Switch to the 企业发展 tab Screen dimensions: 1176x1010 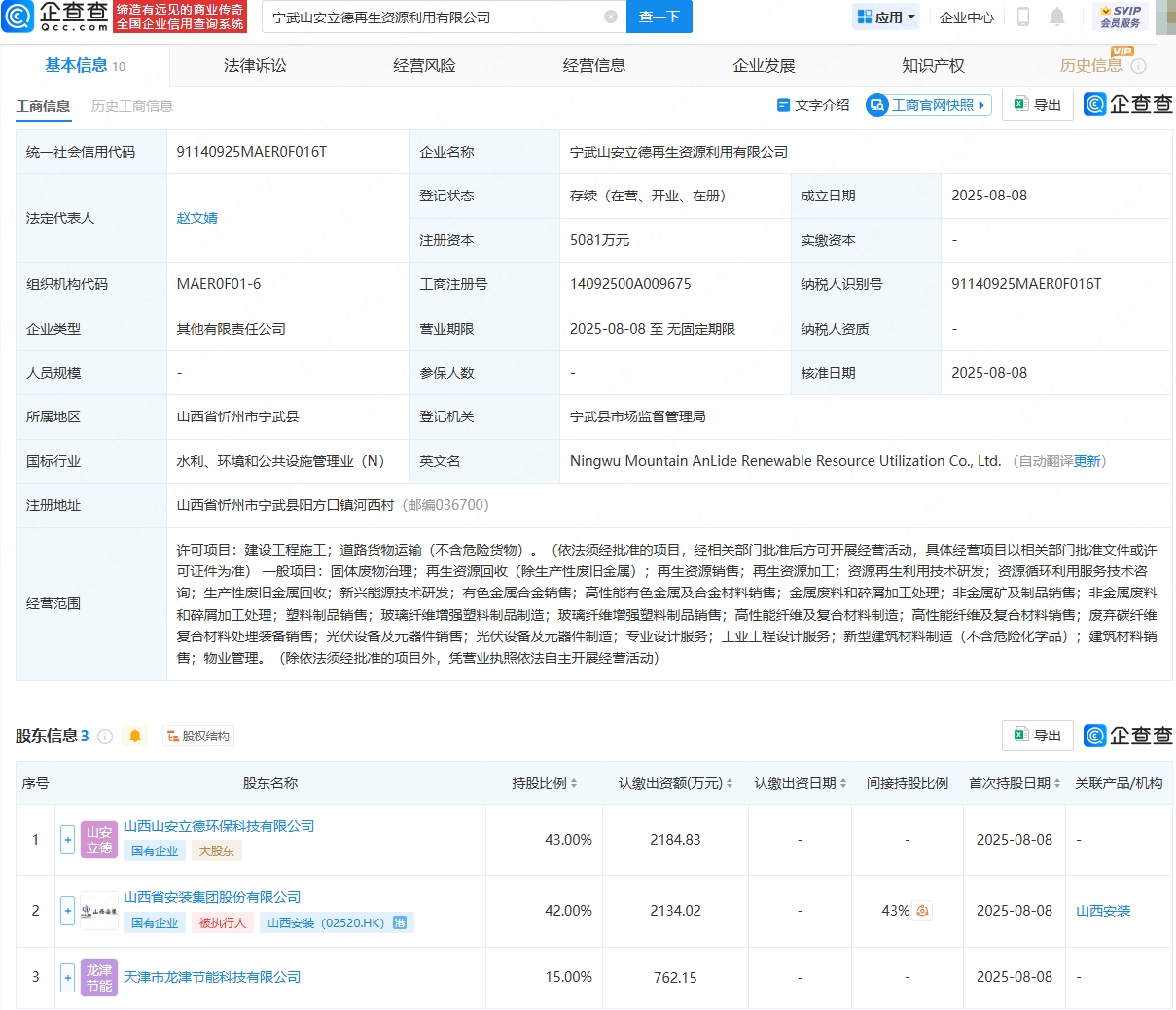point(764,65)
